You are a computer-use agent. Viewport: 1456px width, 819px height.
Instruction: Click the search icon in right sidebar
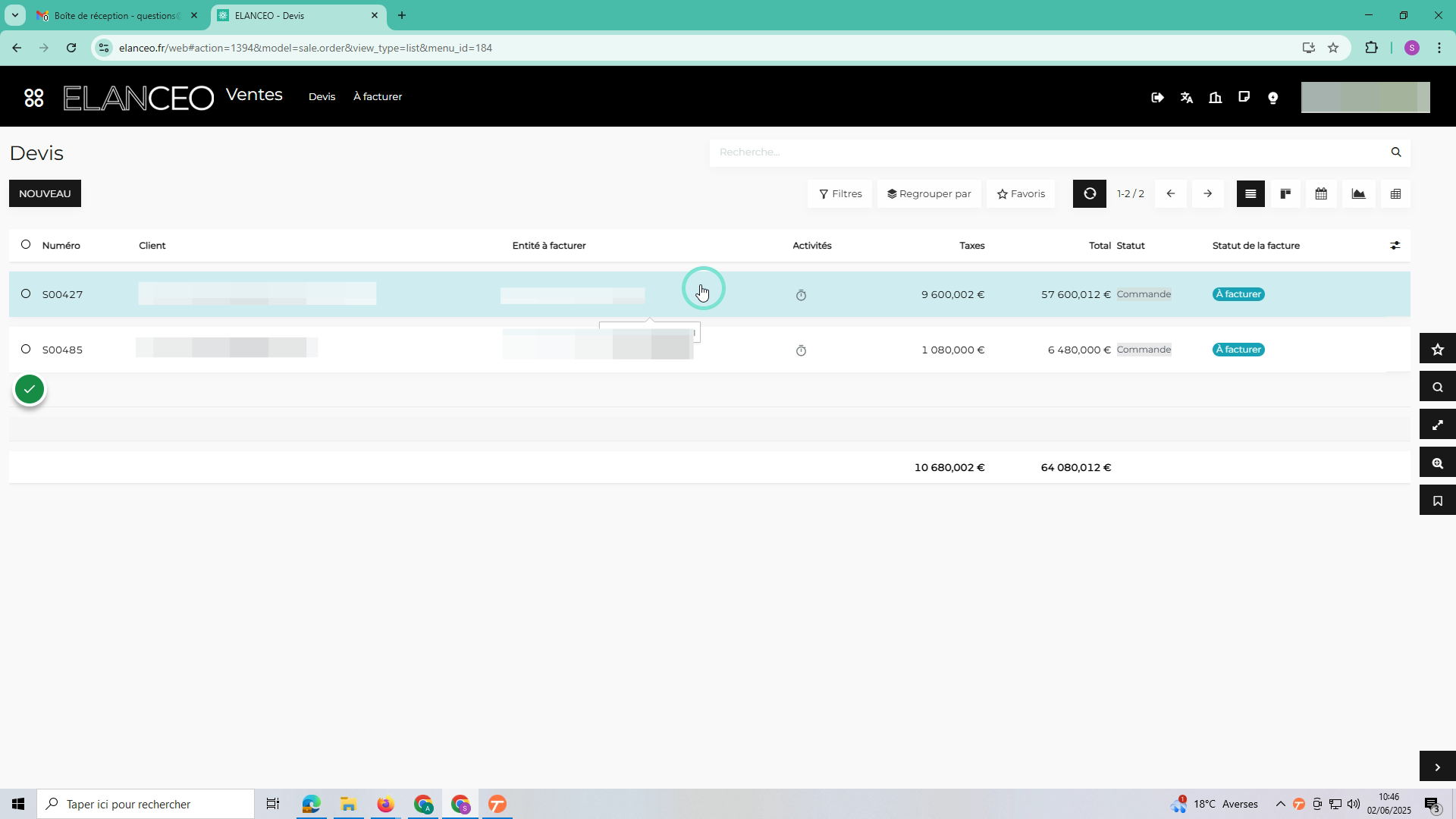pos(1437,388)
